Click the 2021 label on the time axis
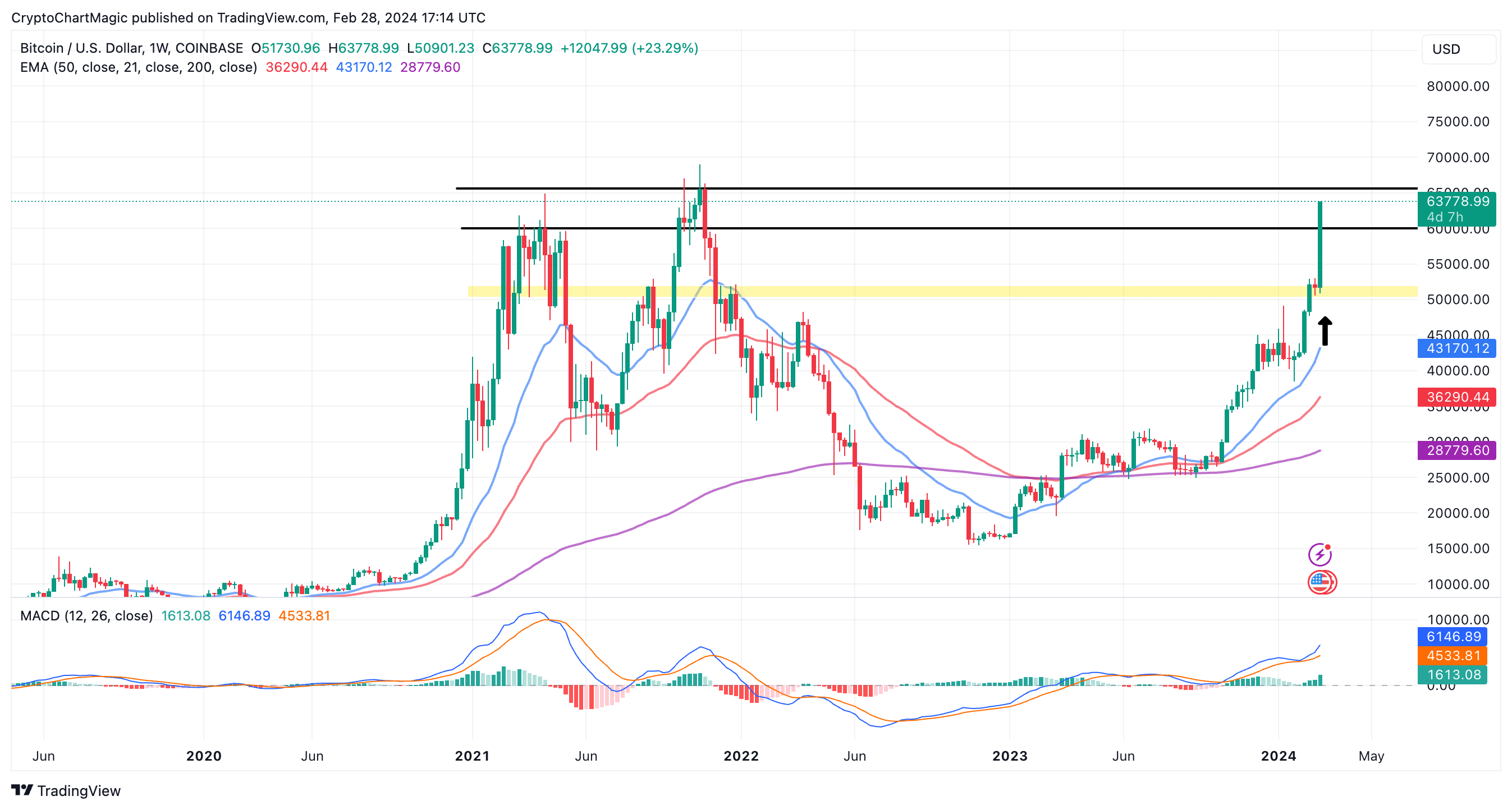Viewport: 1512px width, 810px height. [472, 756]
